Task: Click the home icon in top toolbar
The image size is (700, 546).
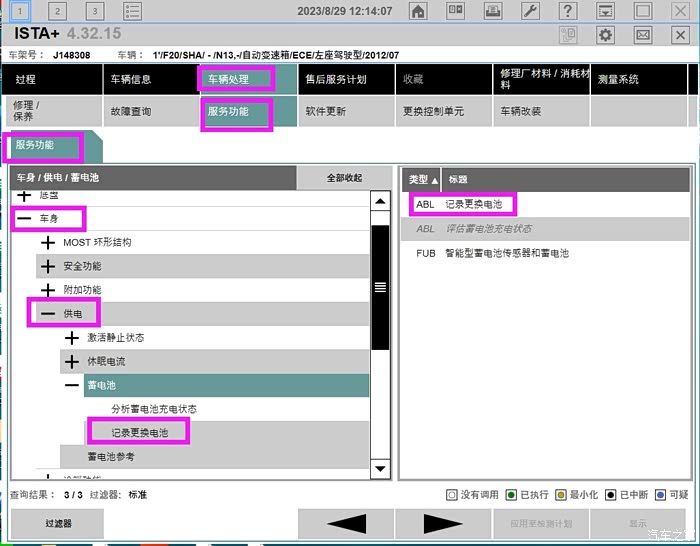Action: pyautogui.click(x=418, y=11)
